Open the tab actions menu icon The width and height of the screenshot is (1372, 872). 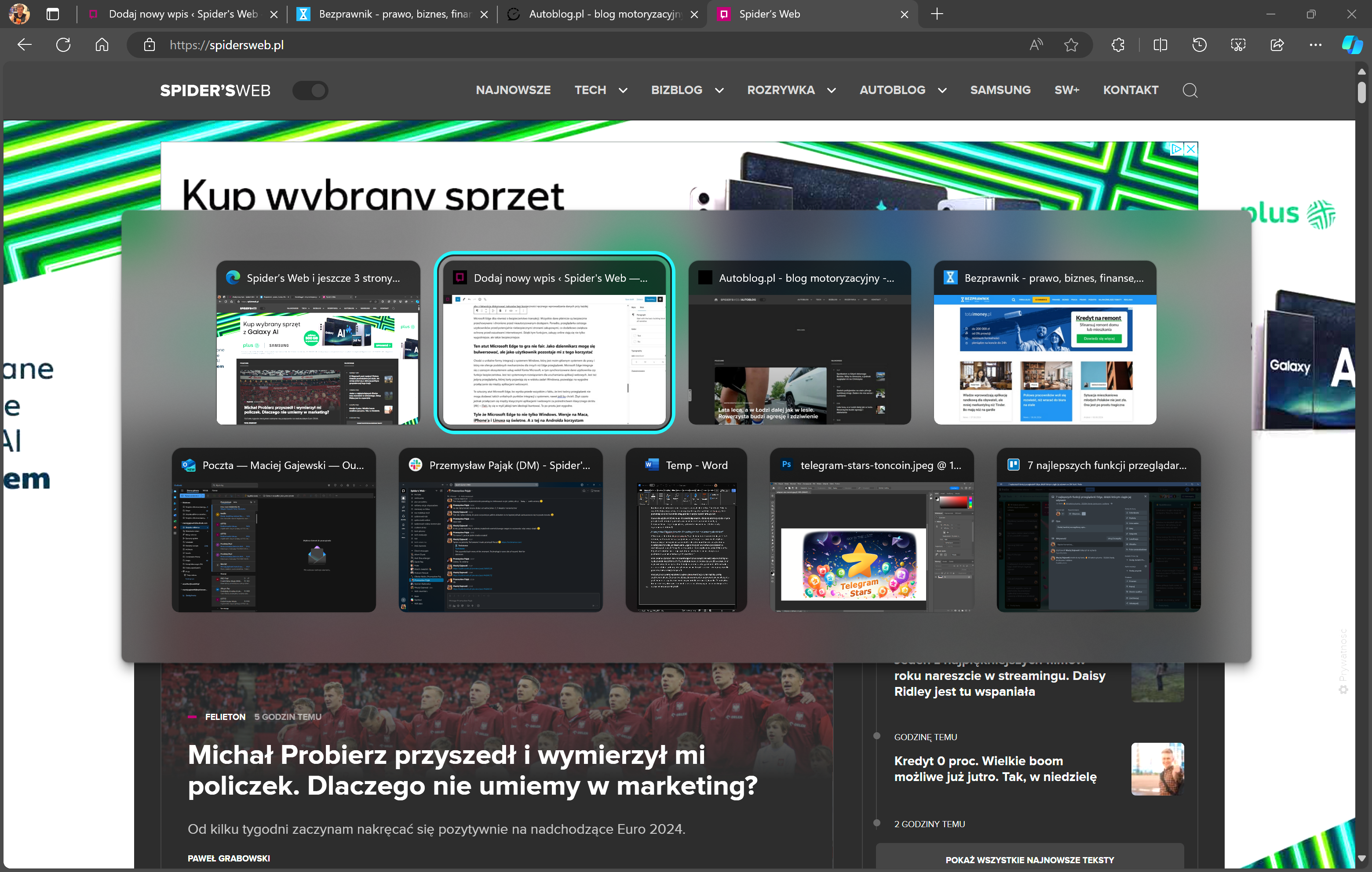tap(52, 14)
